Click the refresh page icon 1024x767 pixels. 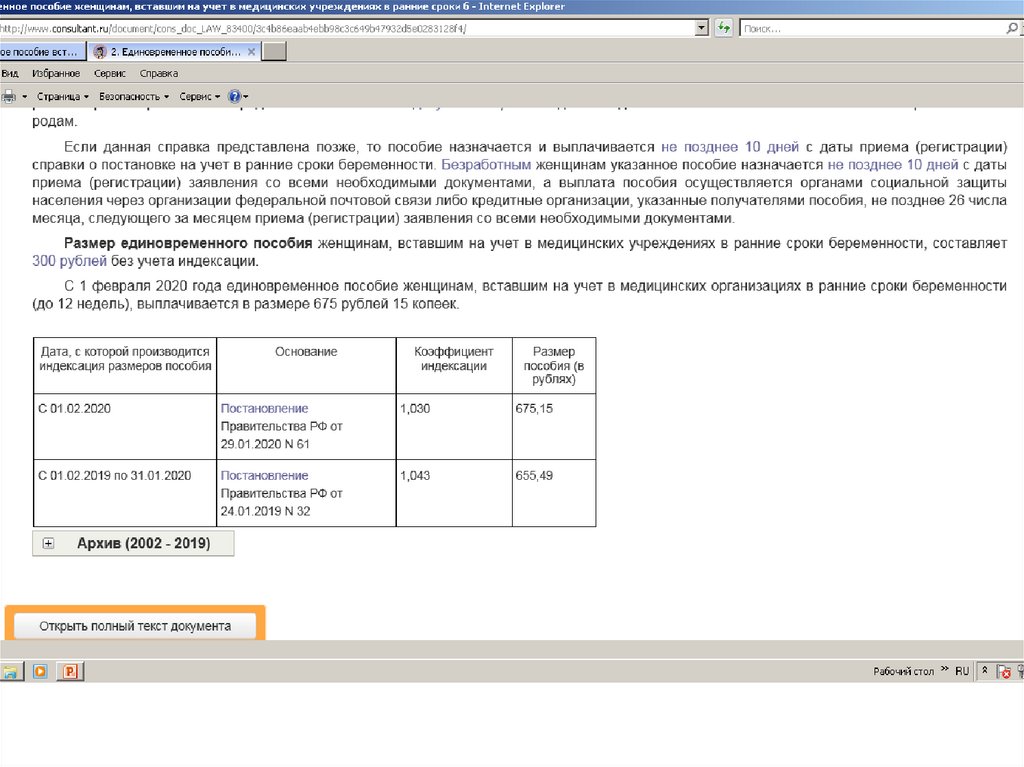point(723,28)
